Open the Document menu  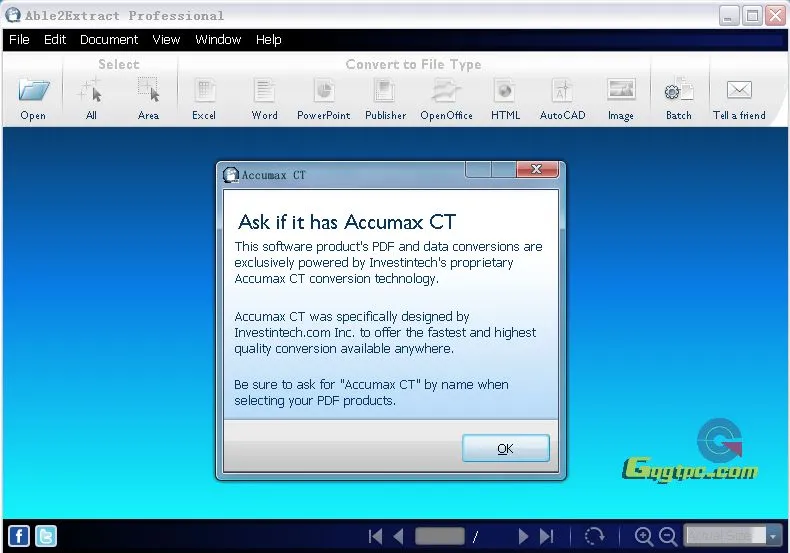(x=109, y=40)
